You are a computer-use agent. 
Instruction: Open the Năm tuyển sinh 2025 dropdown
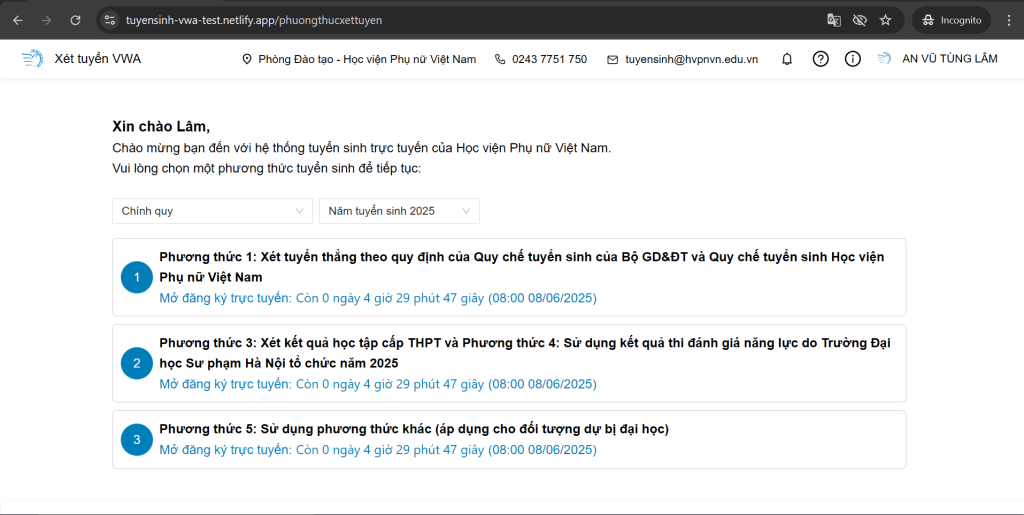point(399,211)
